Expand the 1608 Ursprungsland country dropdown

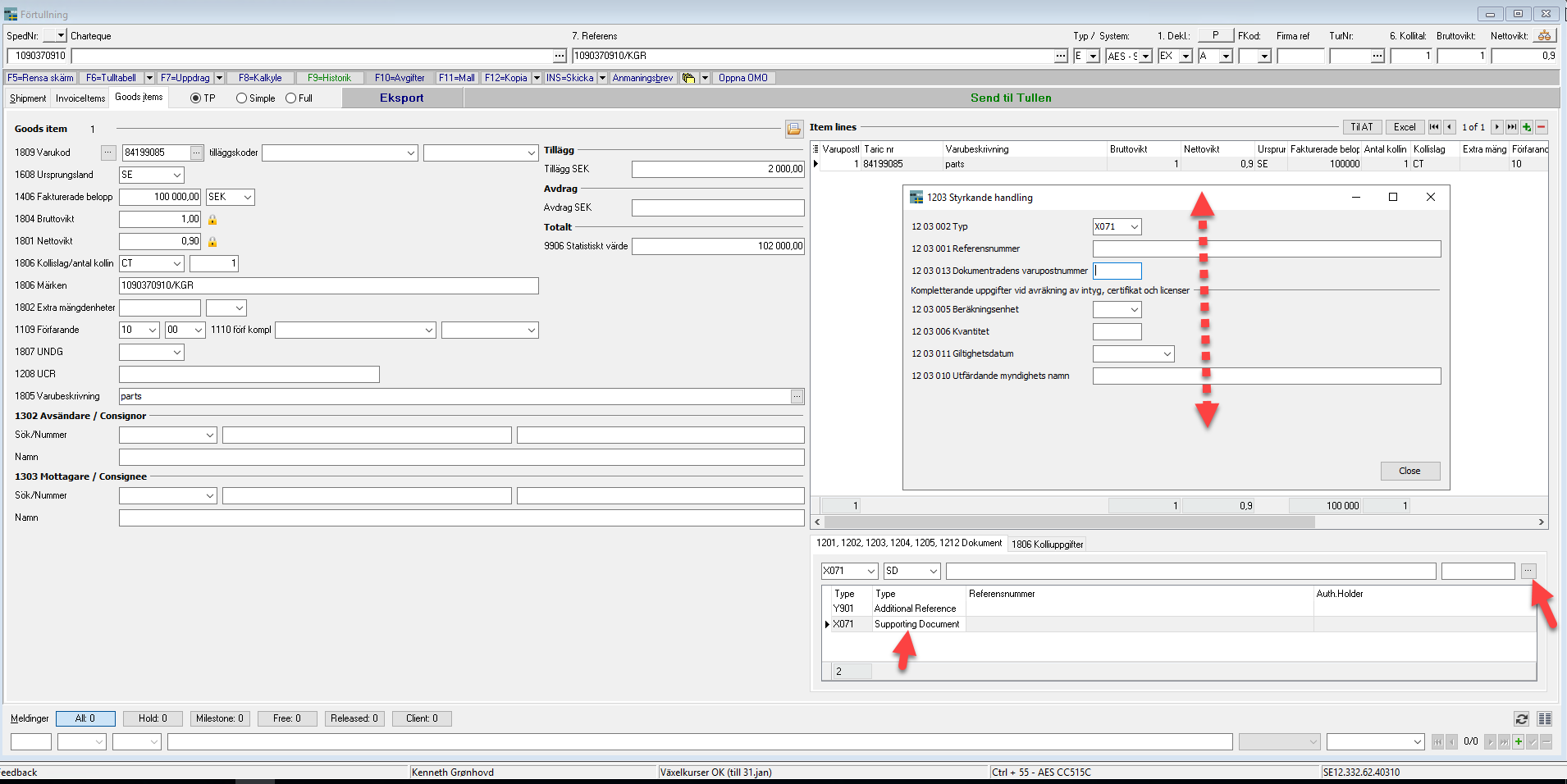pyautogui.click(x=176, y=175)
